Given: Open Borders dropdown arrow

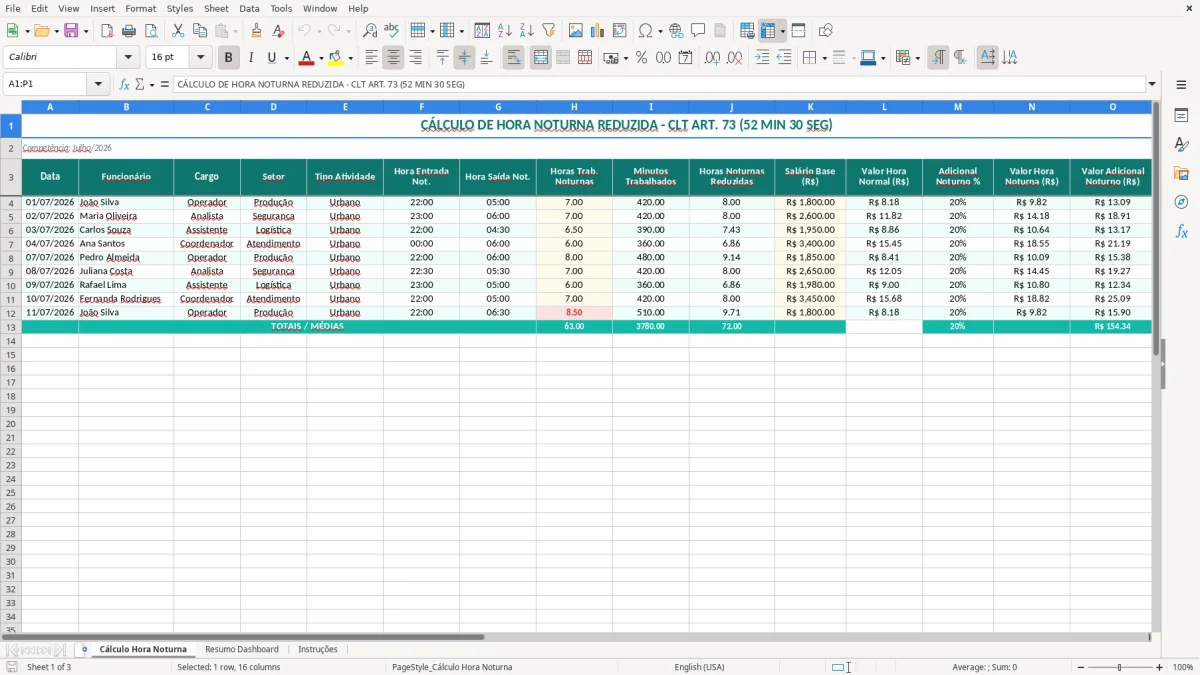Looking at the screenshot, I should click(826, 58).
